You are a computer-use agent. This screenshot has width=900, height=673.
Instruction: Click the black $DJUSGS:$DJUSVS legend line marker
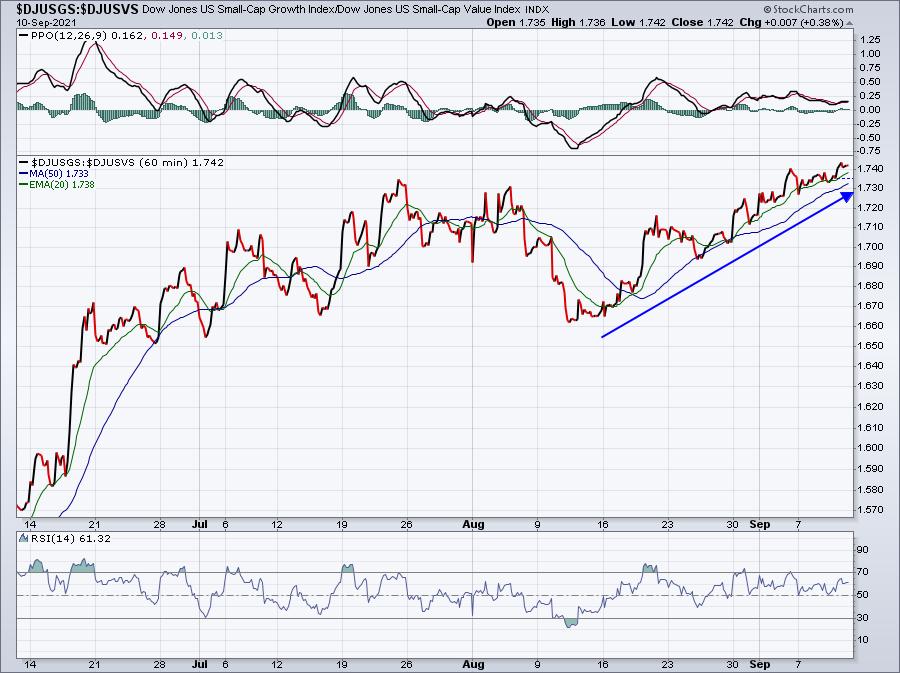(24, 163)
